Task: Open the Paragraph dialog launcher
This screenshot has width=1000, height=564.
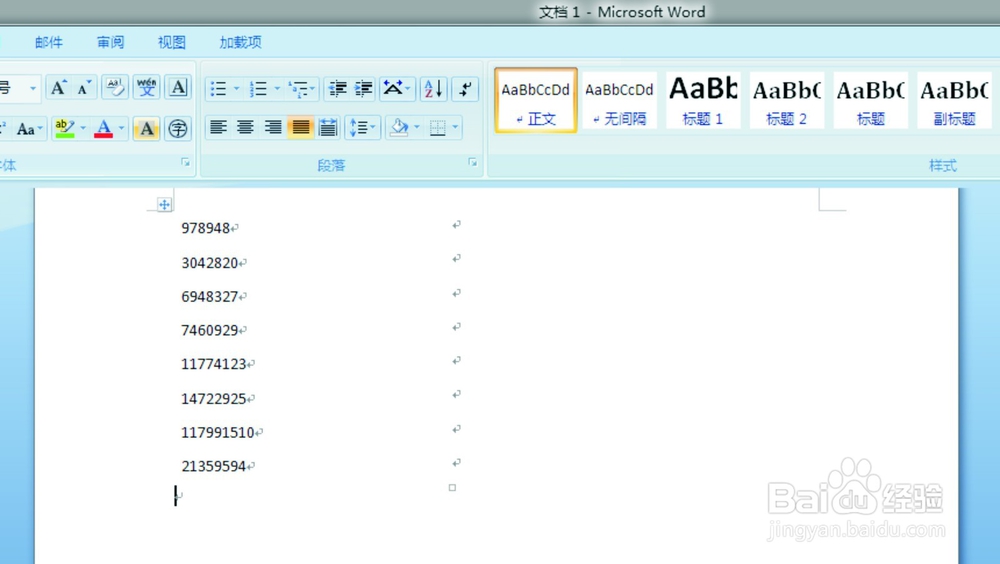Action: (473, 163)
